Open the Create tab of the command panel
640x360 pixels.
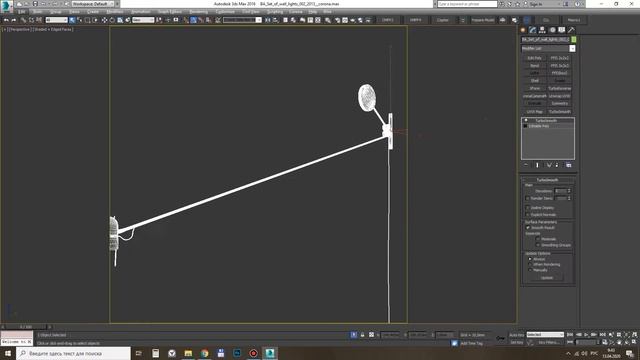point(523,30)
